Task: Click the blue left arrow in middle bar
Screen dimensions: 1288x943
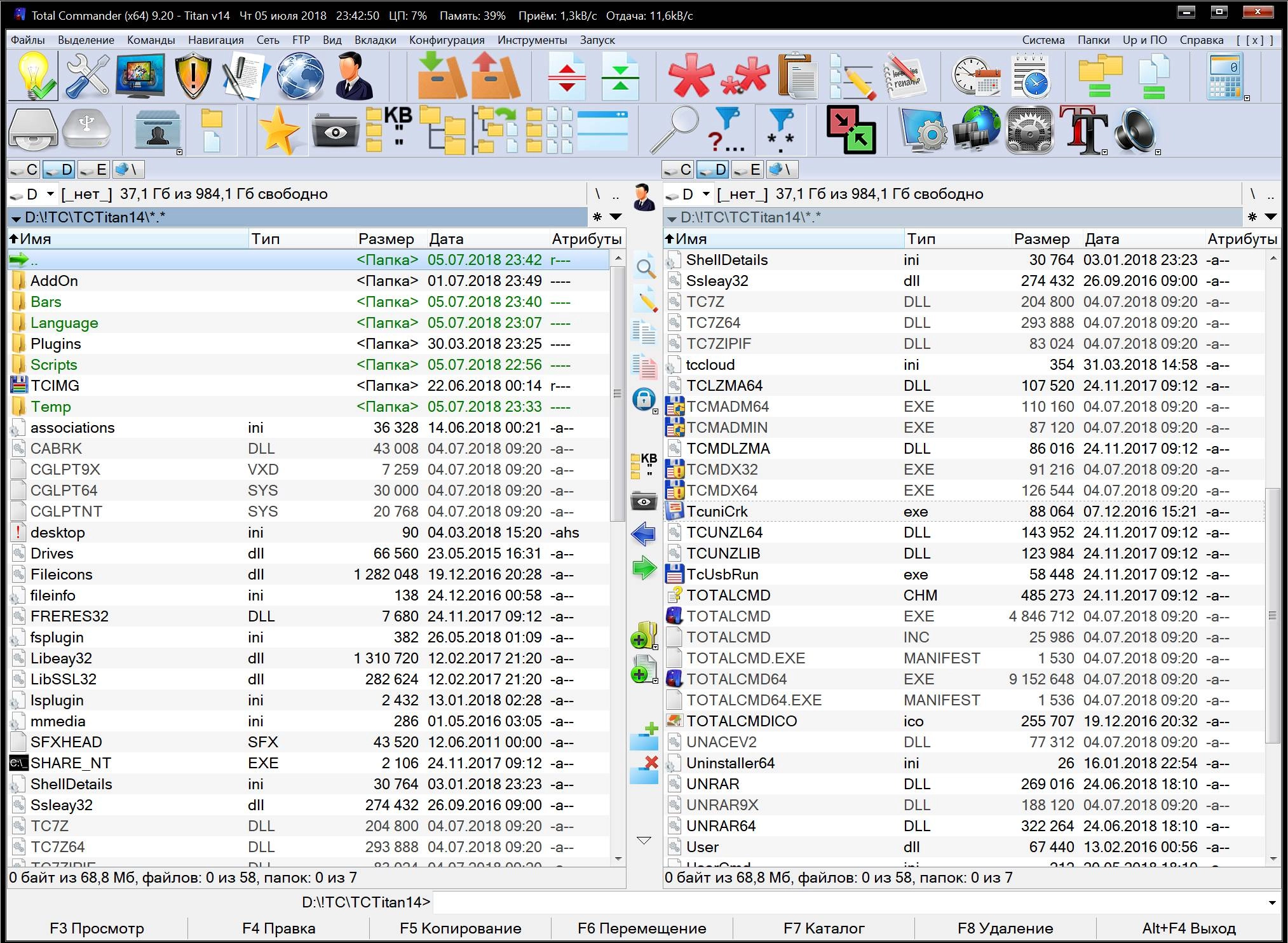Action: [x=644, y=533]
